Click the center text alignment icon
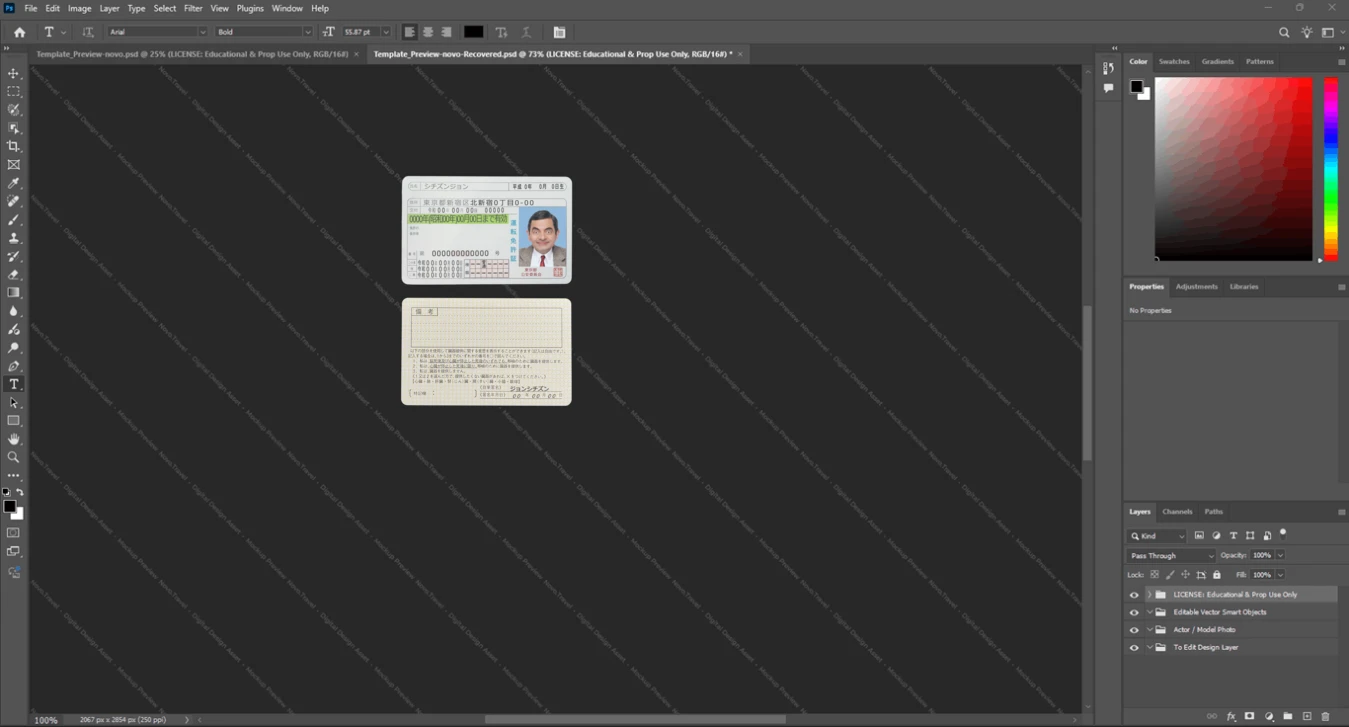Screen dimensions: 1349x727 tap(428, 32)
